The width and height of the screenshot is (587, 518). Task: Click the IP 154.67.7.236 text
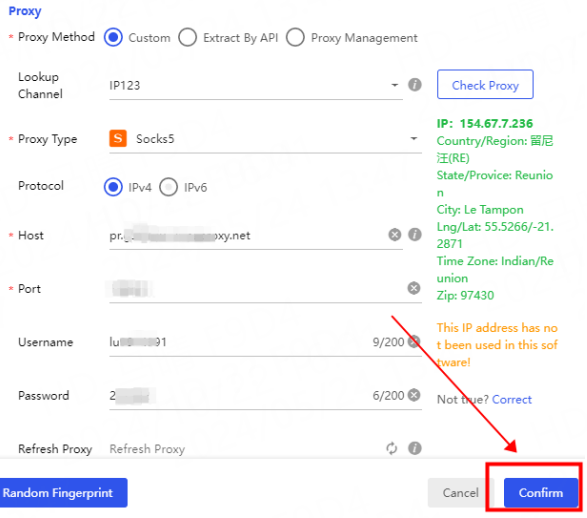(x=485, y=124)
